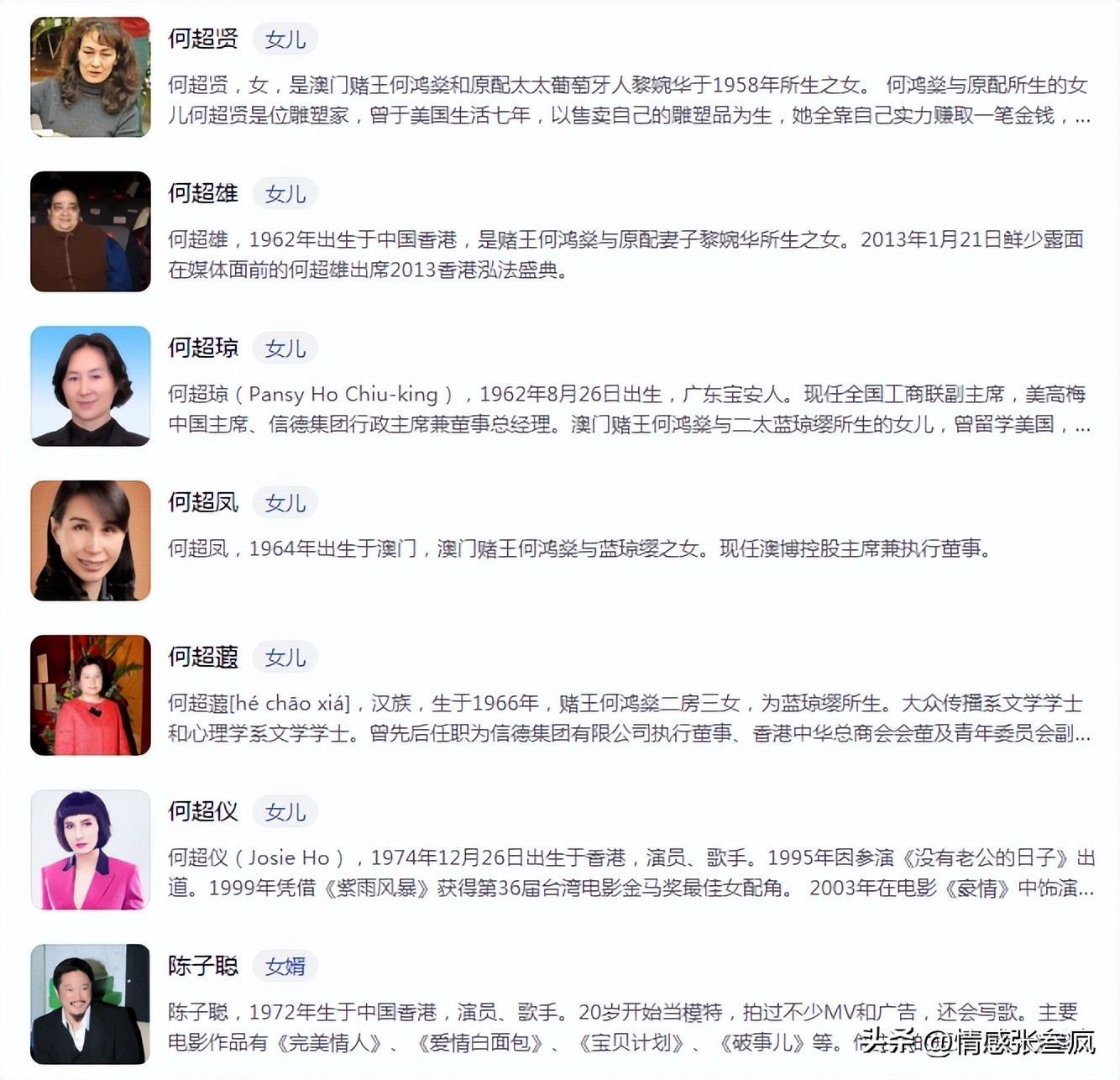
Task: Open 何超凤's portrait thumbnail
Action: 91,541
